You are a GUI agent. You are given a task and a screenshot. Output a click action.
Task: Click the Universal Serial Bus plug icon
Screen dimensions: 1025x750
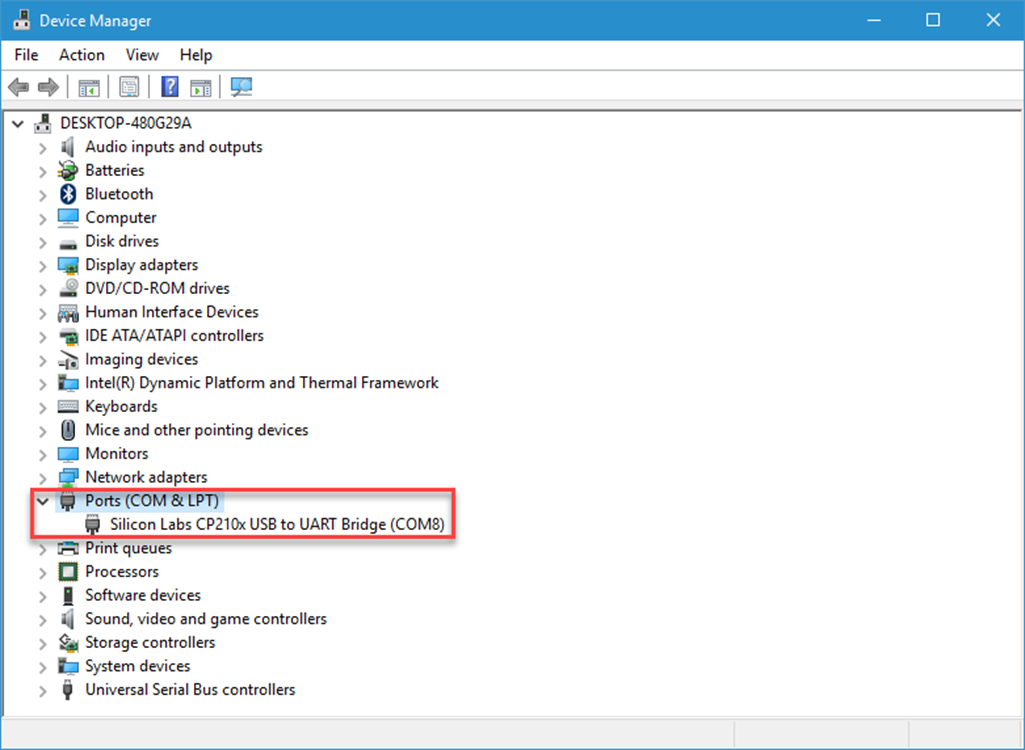tap(67, 690)
